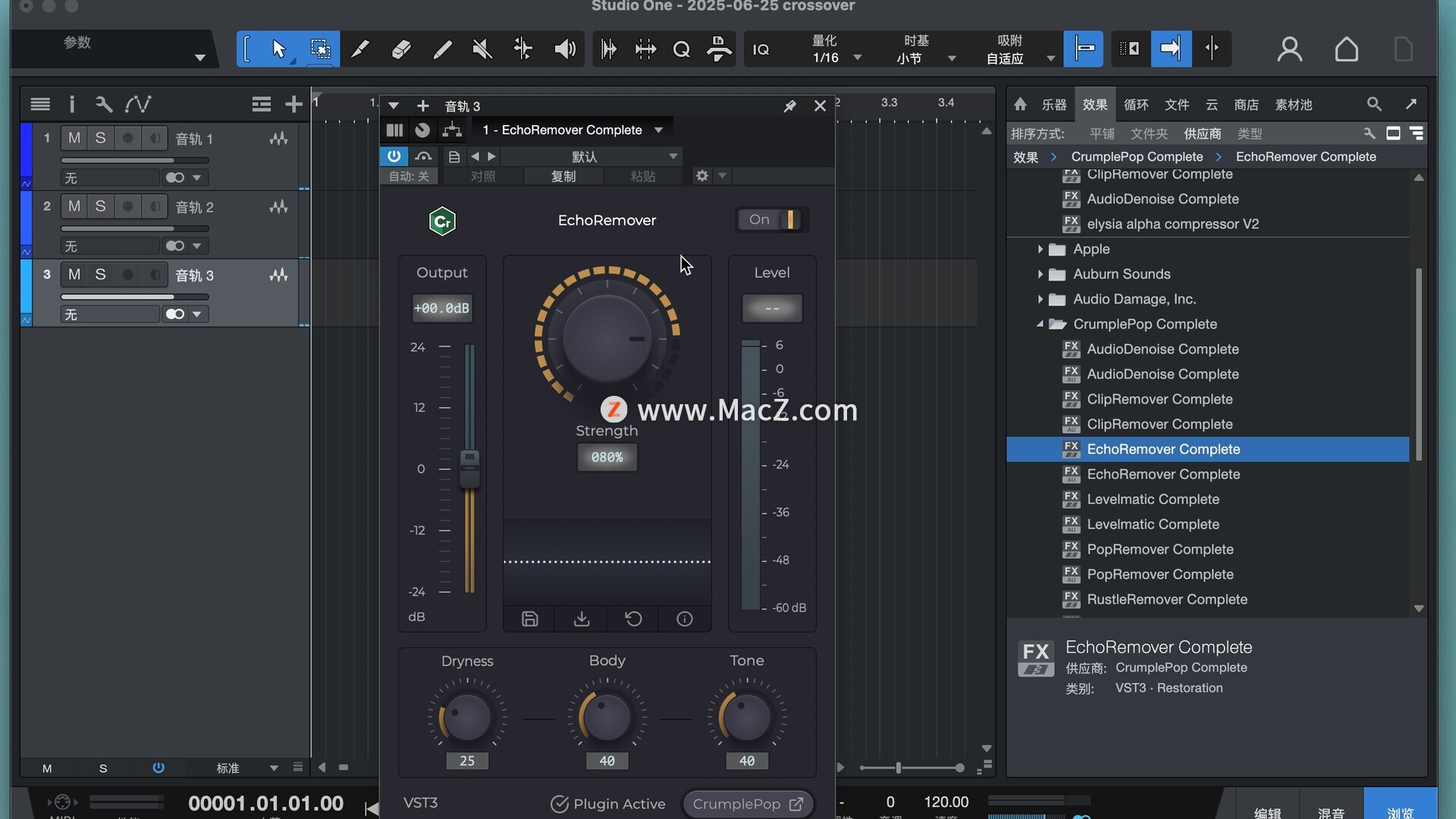
Task: Open the track wrench options icon
Action: [103, 104]
